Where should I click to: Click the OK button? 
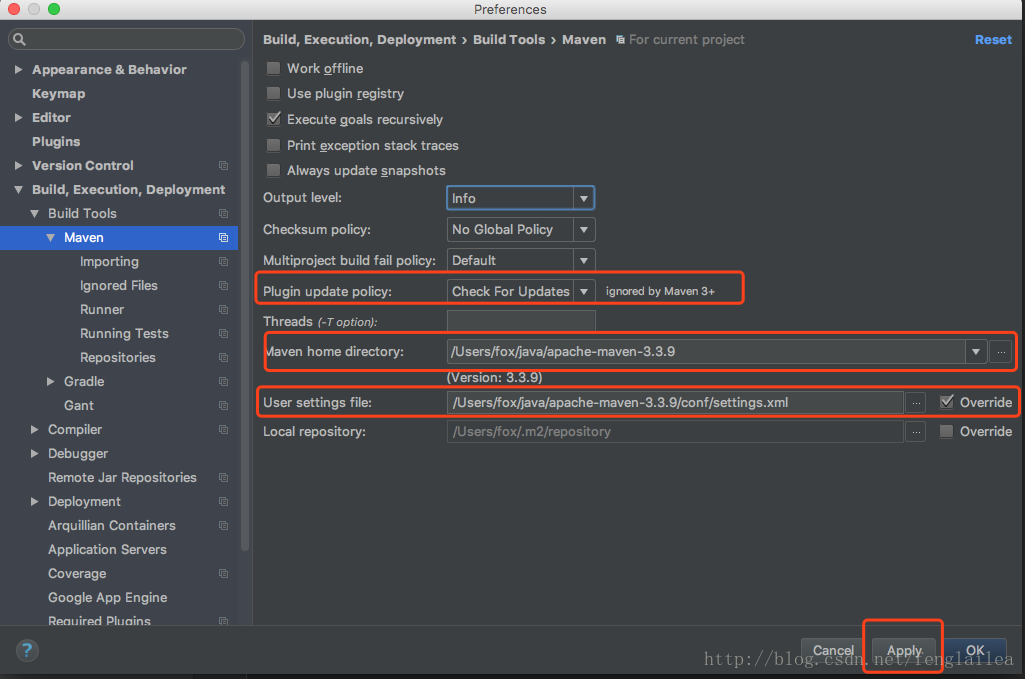point(975,650)
